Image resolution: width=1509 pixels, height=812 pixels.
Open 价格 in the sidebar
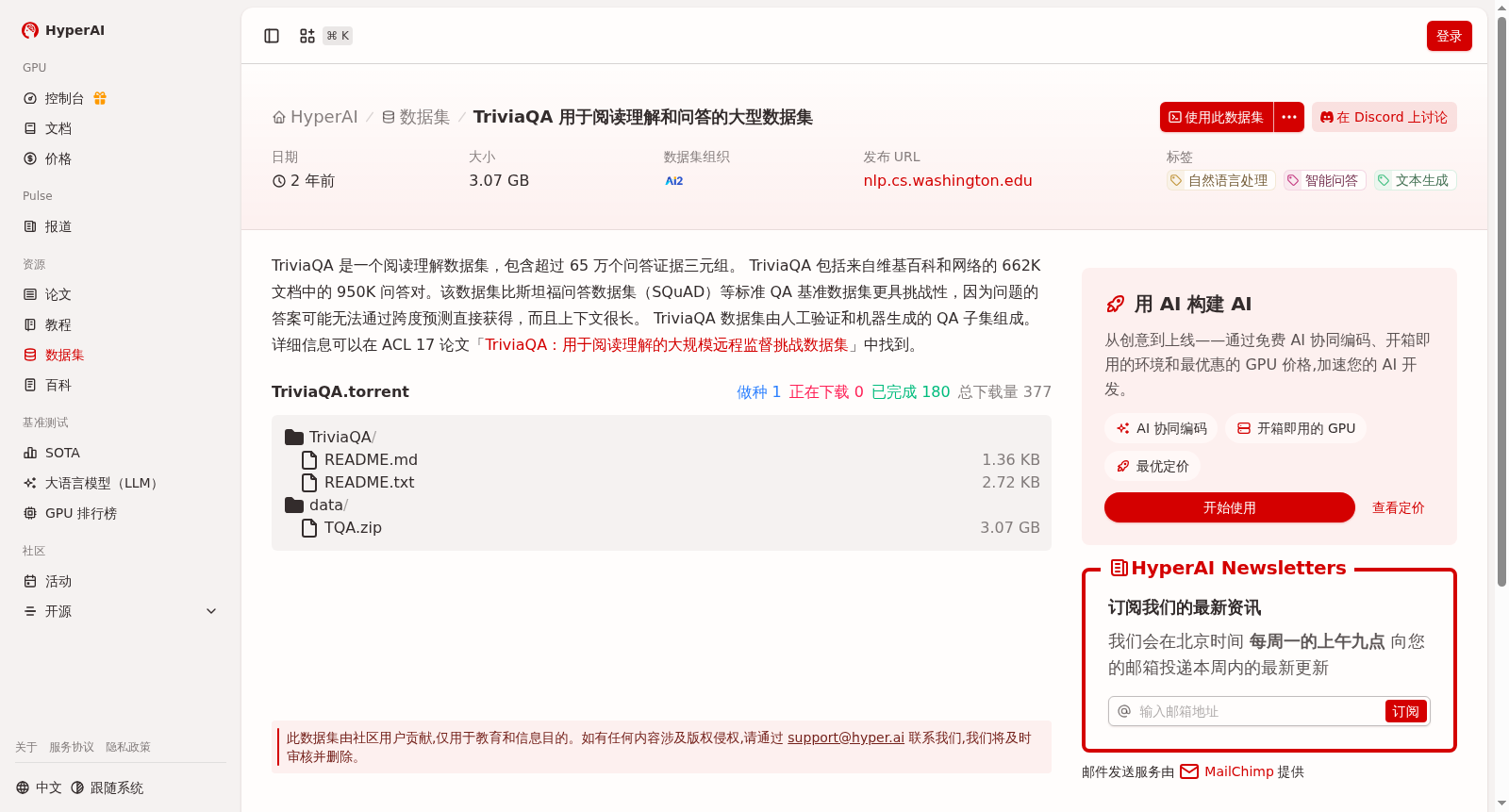pos(47,158)
